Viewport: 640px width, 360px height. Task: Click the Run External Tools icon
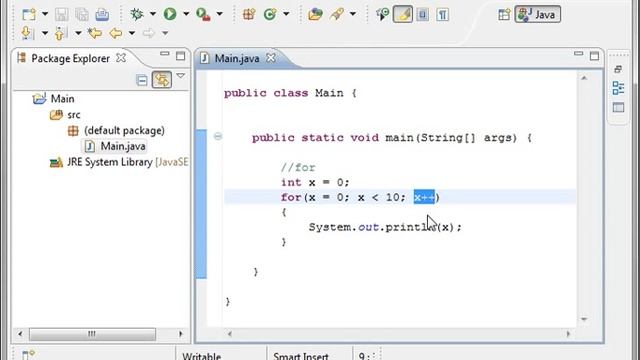[203, 15]
